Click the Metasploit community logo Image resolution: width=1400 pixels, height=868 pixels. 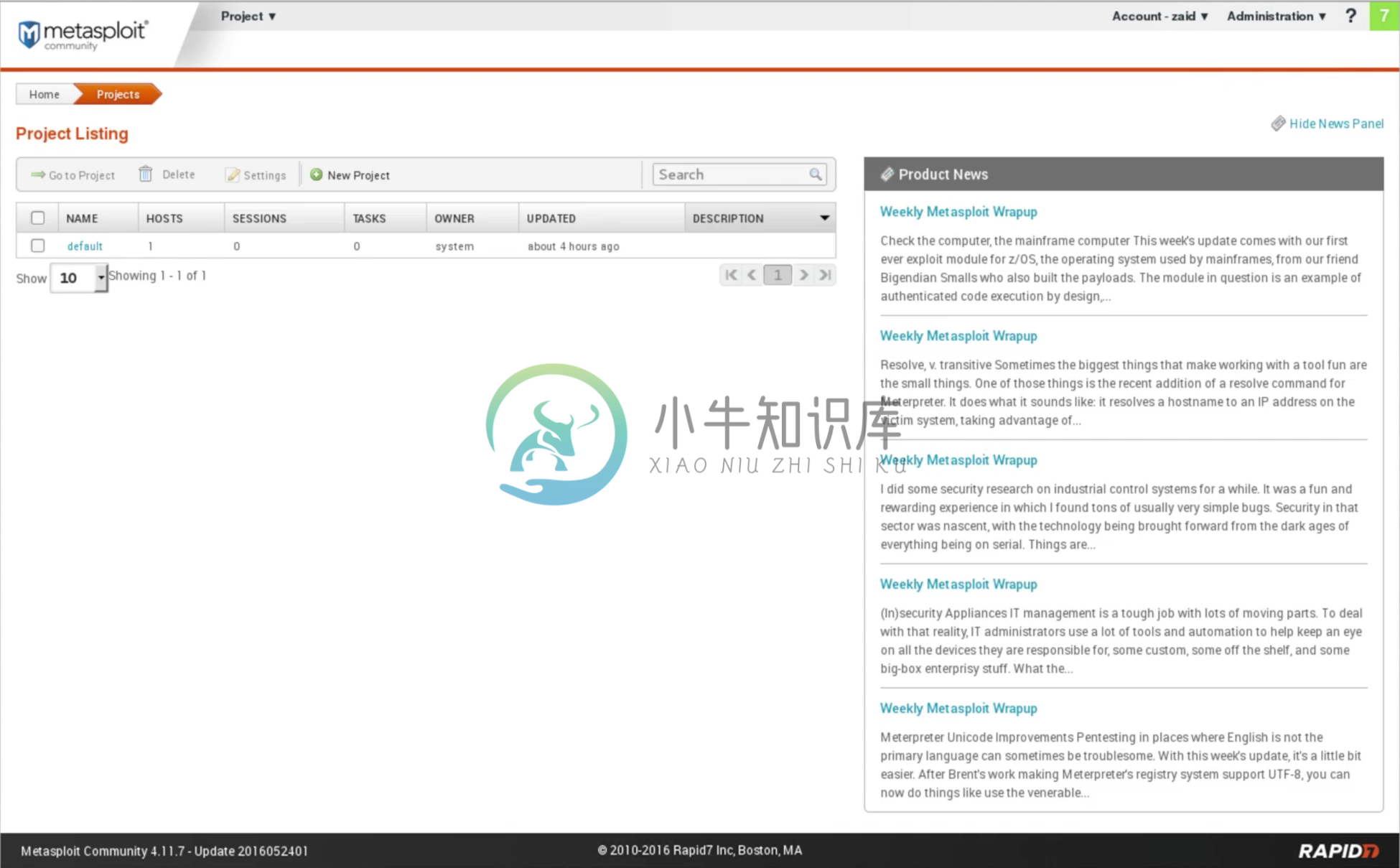[83, 34]
